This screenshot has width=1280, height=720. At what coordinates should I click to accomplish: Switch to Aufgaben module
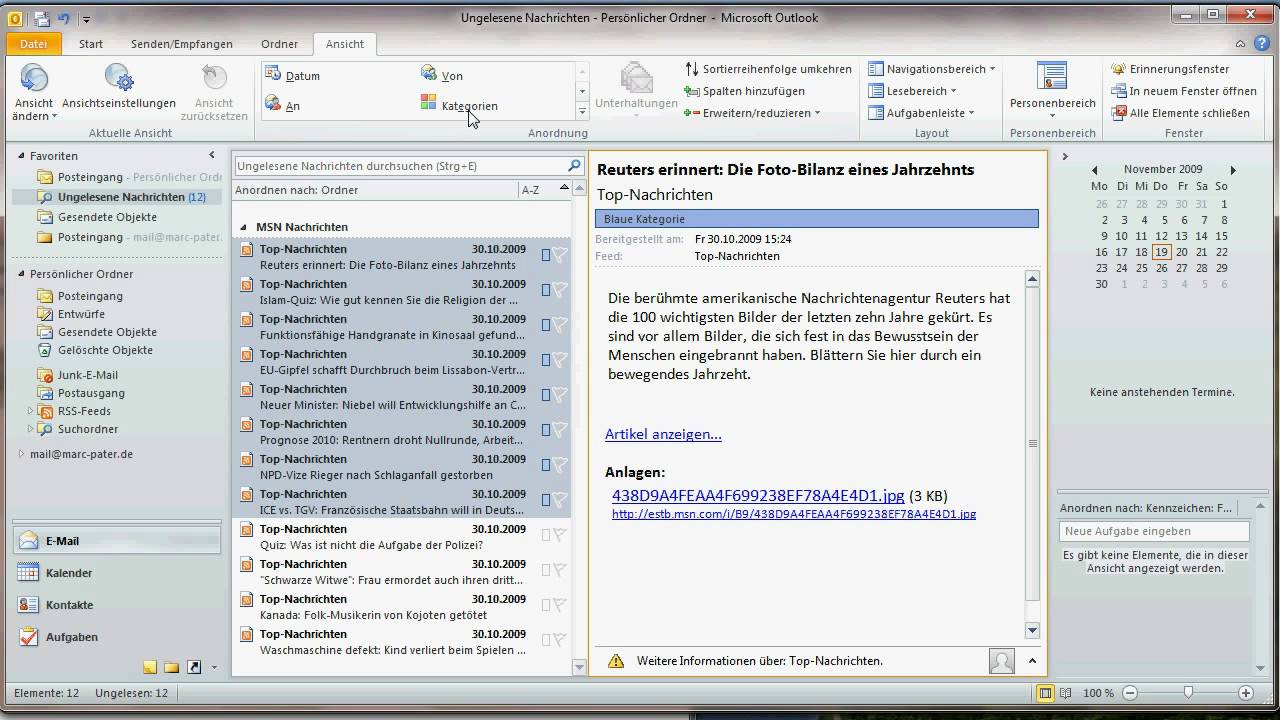pos(117,637)
